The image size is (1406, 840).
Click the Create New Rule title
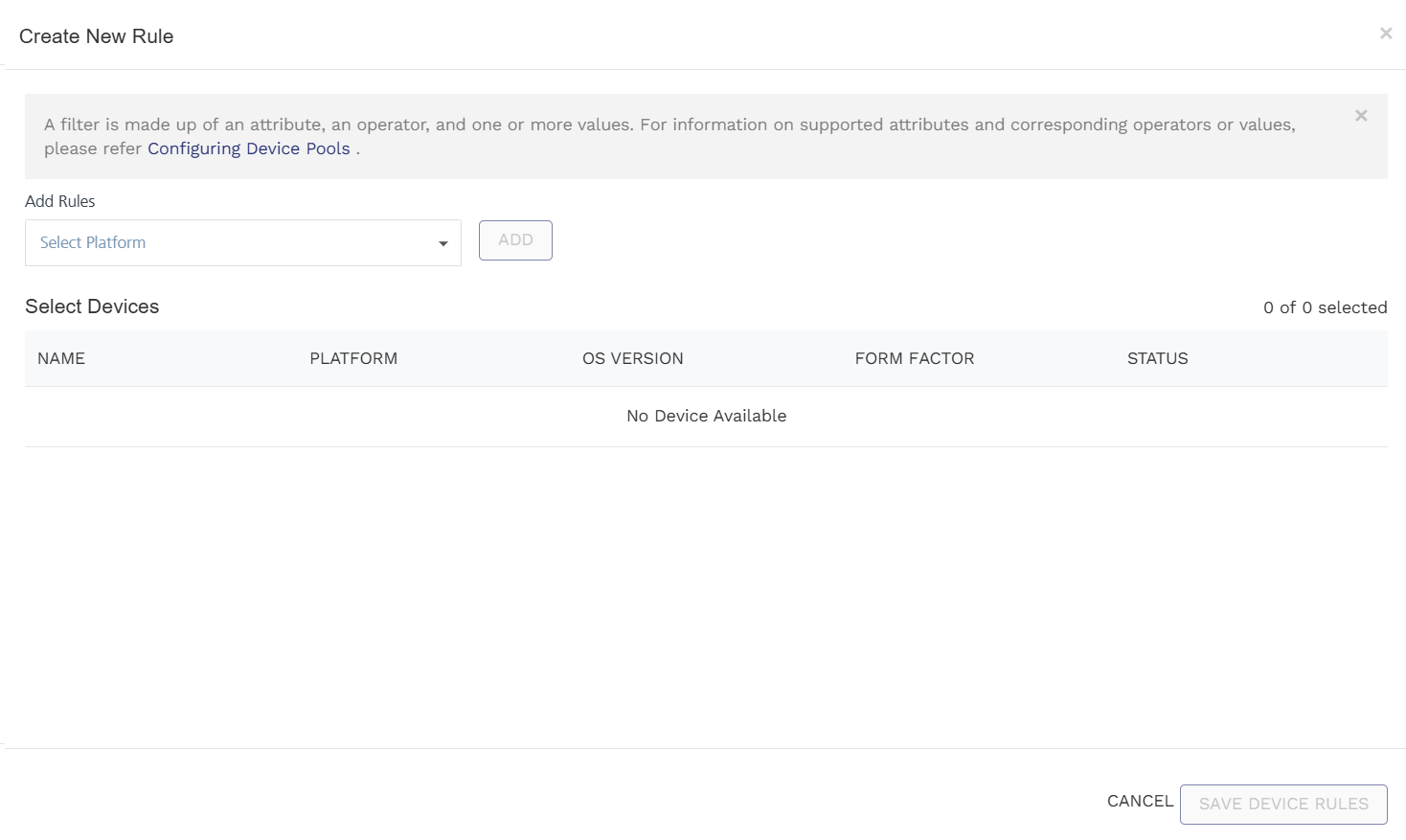tap(97, 36)
